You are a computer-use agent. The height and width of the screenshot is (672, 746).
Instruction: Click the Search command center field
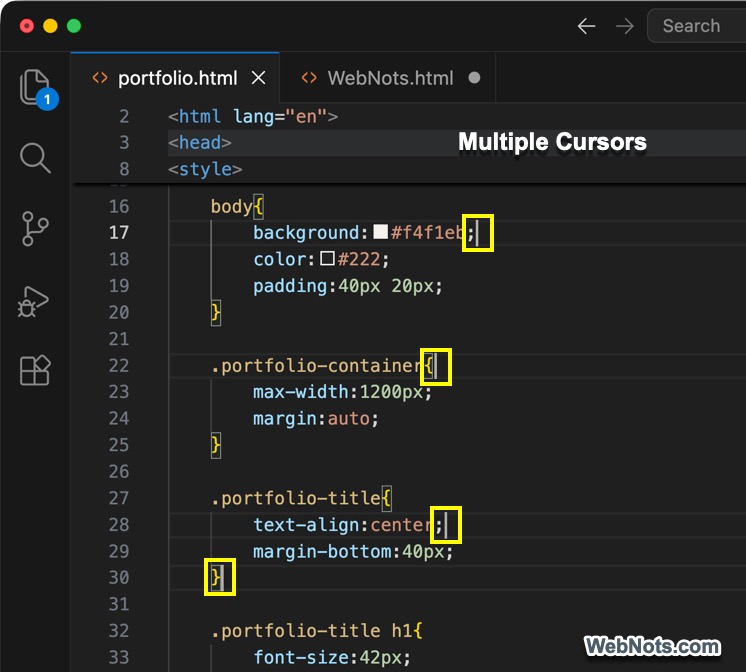coord(697,26)
